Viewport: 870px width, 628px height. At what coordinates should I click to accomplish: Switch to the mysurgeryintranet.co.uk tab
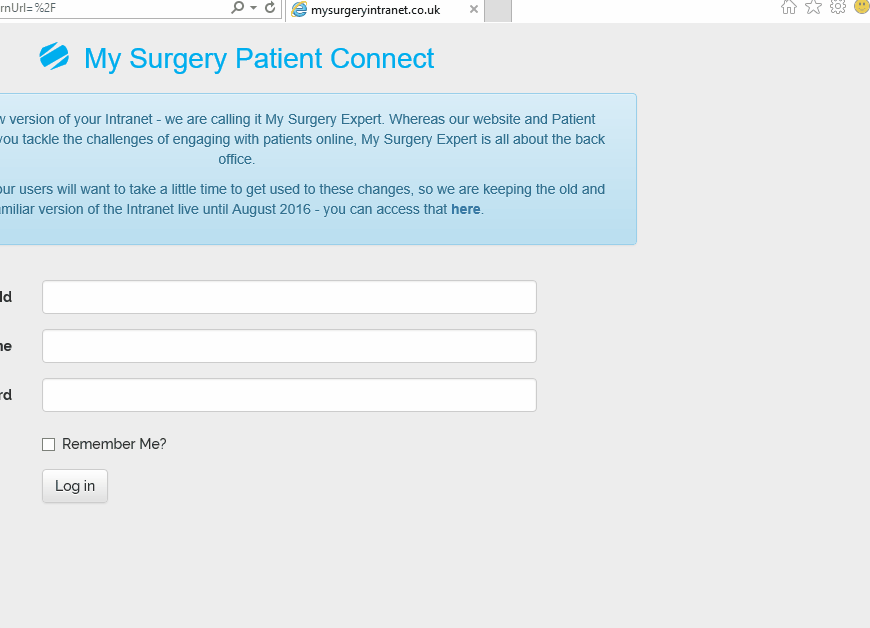click(375, 10)
